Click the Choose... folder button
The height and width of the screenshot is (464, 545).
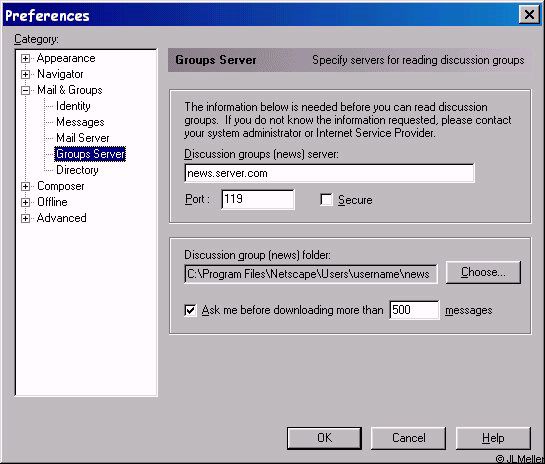[x=483, y=272]
